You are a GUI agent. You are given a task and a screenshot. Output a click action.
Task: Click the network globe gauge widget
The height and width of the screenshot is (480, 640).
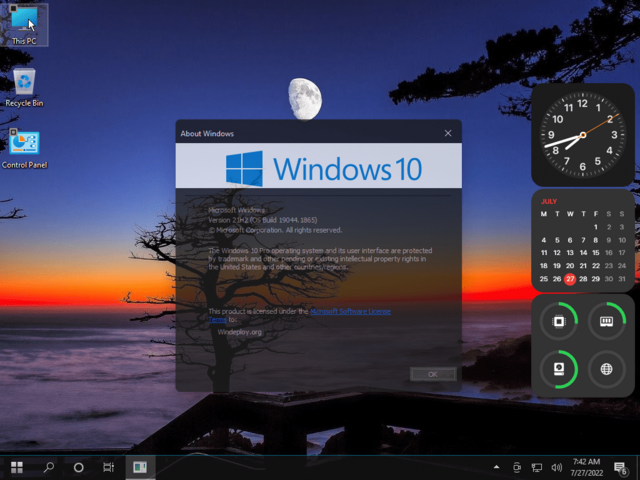click(x=607, y=369)
